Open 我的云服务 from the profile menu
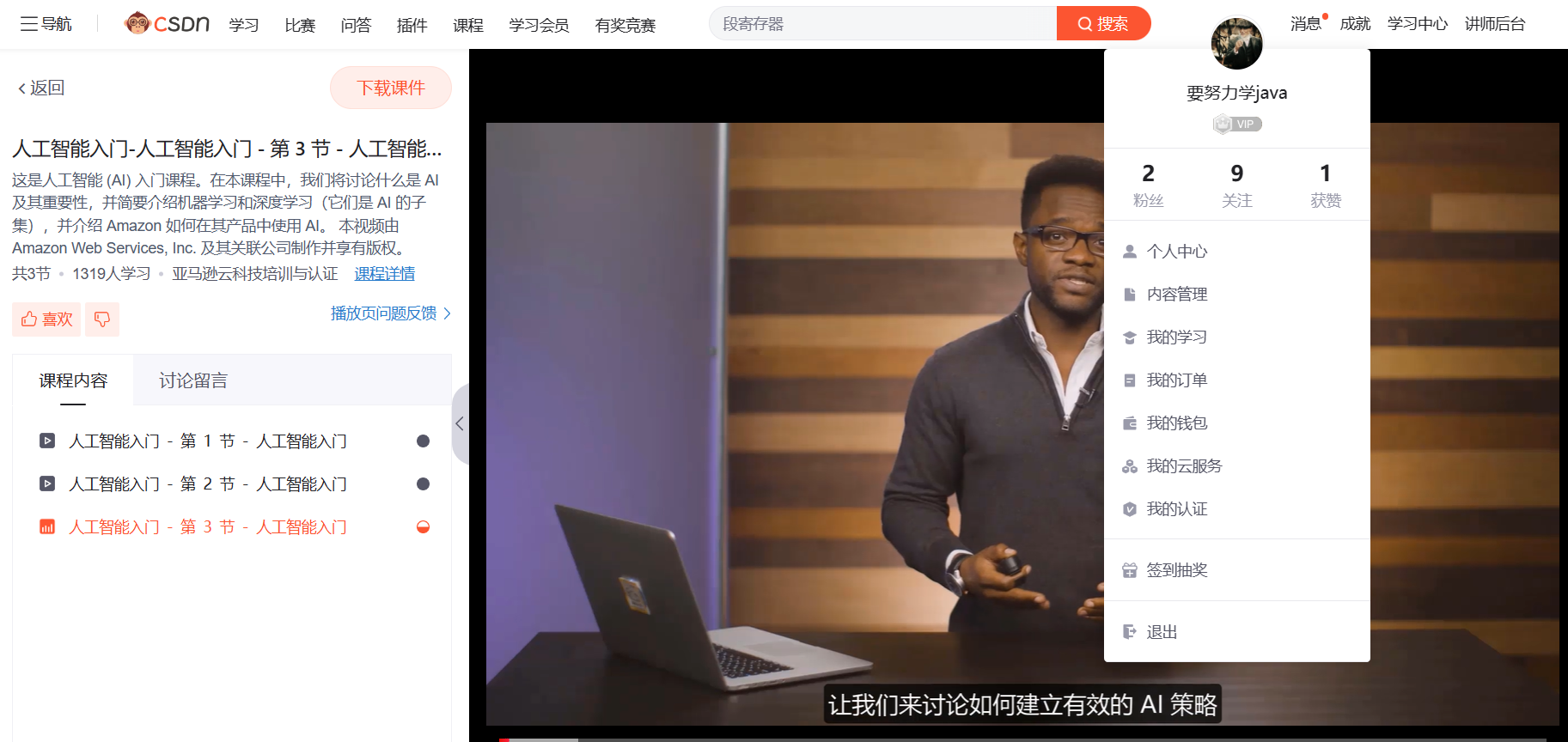The image size is (1568, 742). pos(1236,466)
